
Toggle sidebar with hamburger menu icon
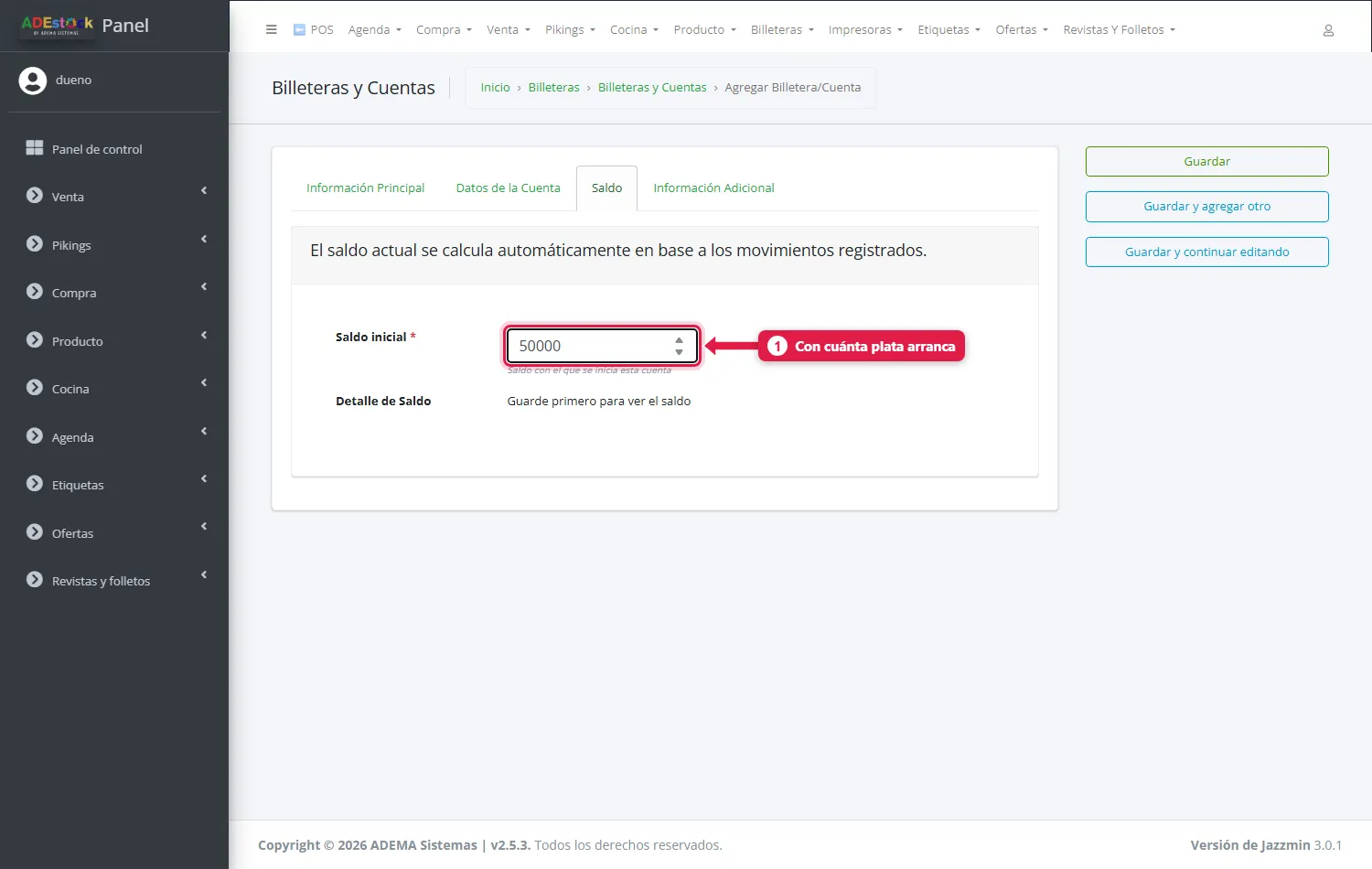[x=271, y=29]
